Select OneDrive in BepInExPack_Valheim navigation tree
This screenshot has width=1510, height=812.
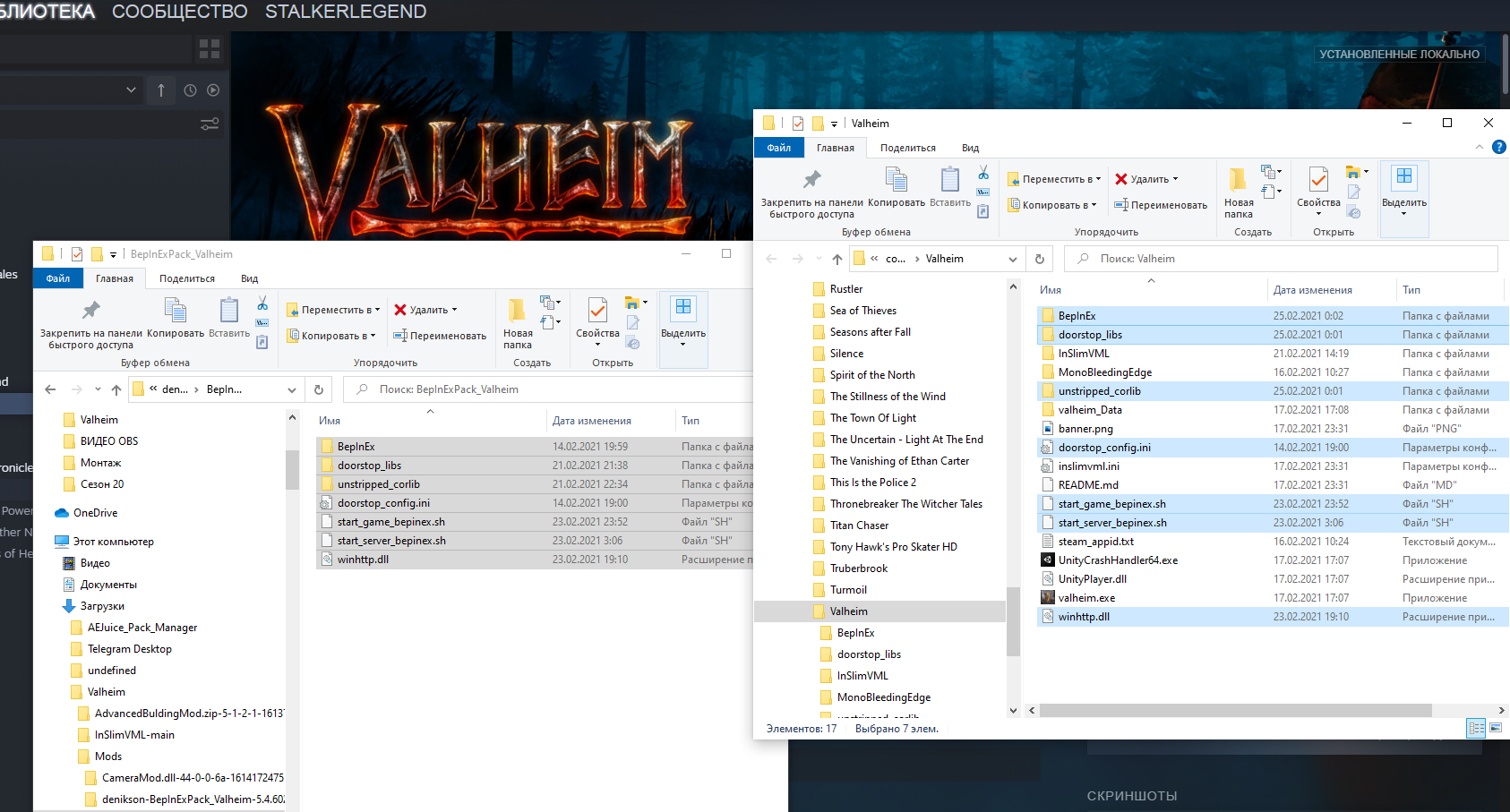pyautogui.click(x=95, y=513)
